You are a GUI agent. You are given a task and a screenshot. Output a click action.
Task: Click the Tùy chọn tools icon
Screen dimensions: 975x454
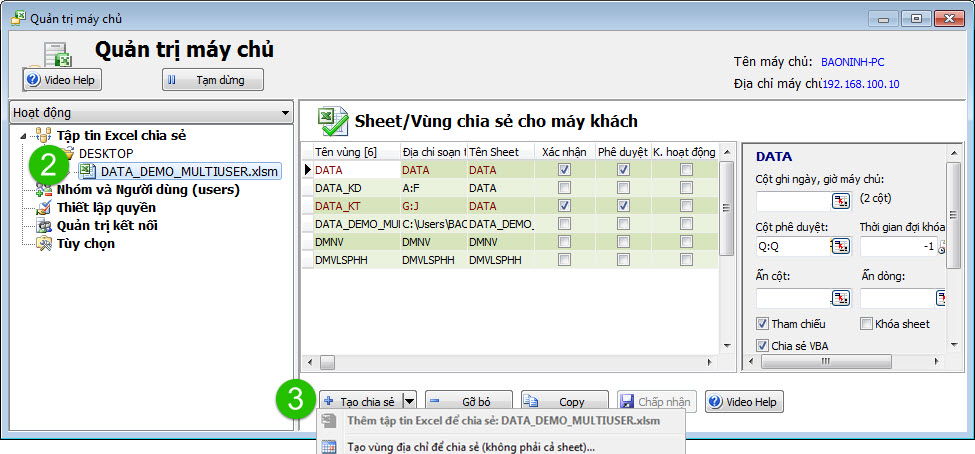44,243
